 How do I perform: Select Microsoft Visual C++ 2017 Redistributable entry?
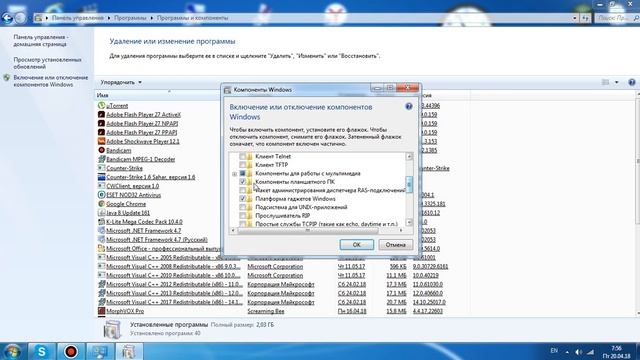174,302
